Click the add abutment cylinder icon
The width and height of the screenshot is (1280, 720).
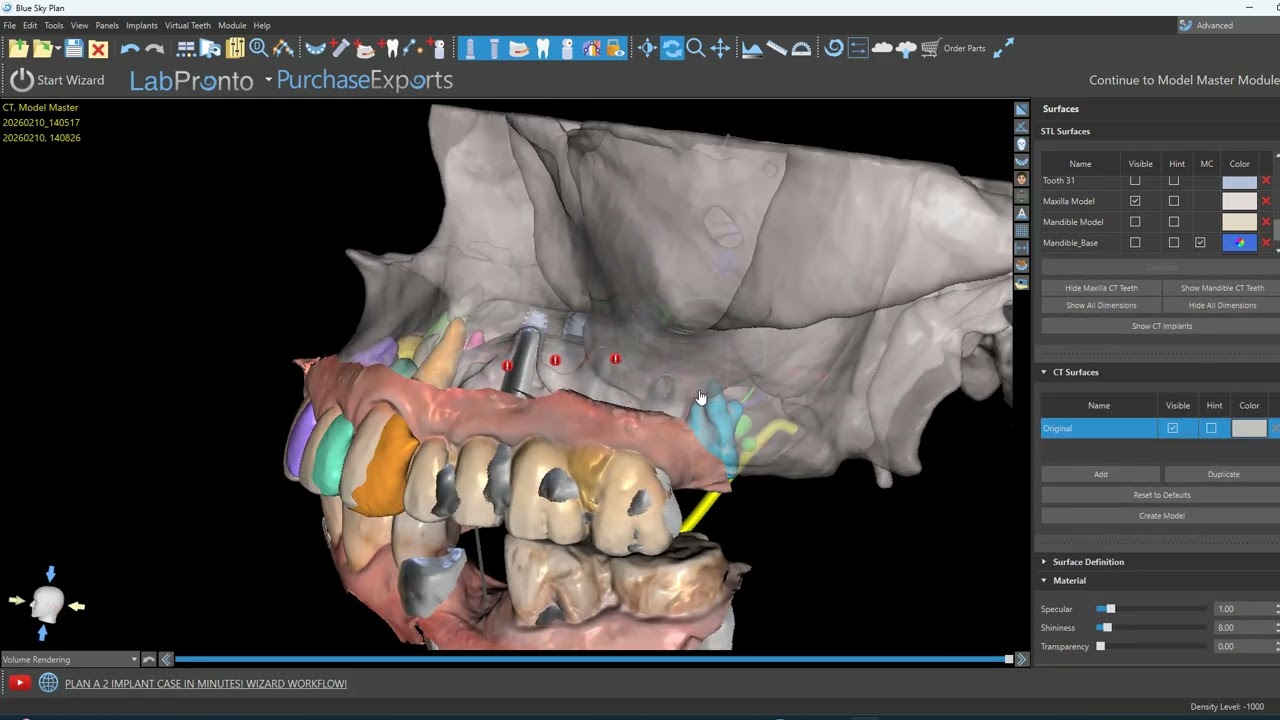437,48
